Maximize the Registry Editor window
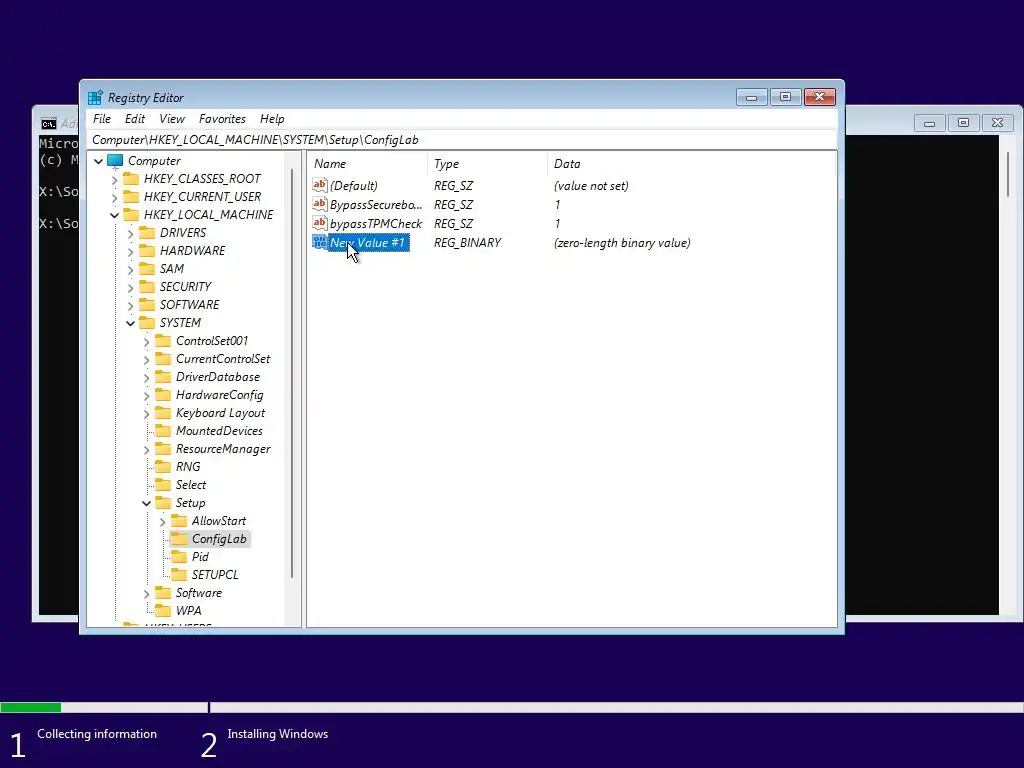 [x=785, y=97]
